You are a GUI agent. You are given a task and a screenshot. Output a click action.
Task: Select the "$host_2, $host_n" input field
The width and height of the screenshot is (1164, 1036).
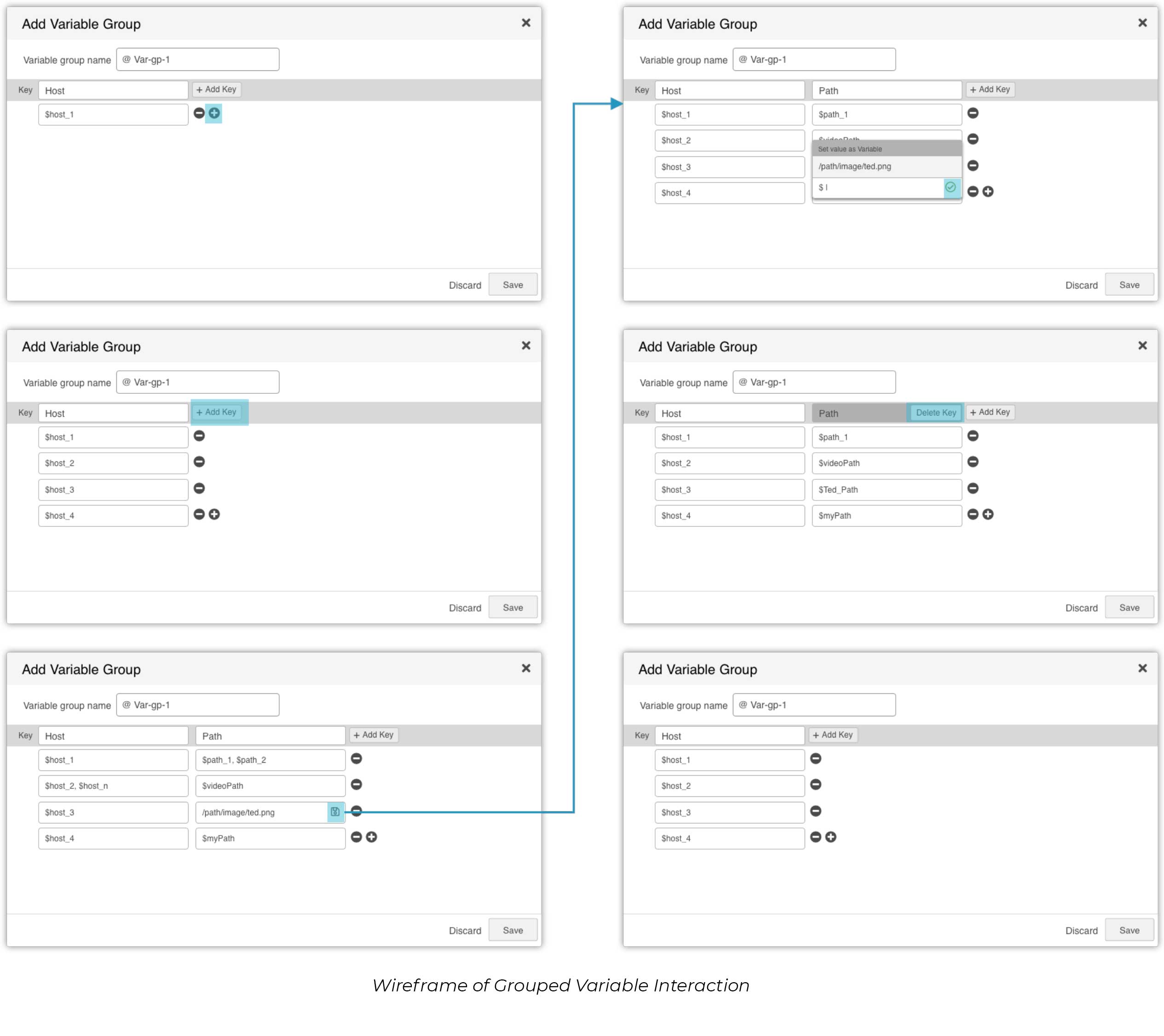tap(113, 786)
